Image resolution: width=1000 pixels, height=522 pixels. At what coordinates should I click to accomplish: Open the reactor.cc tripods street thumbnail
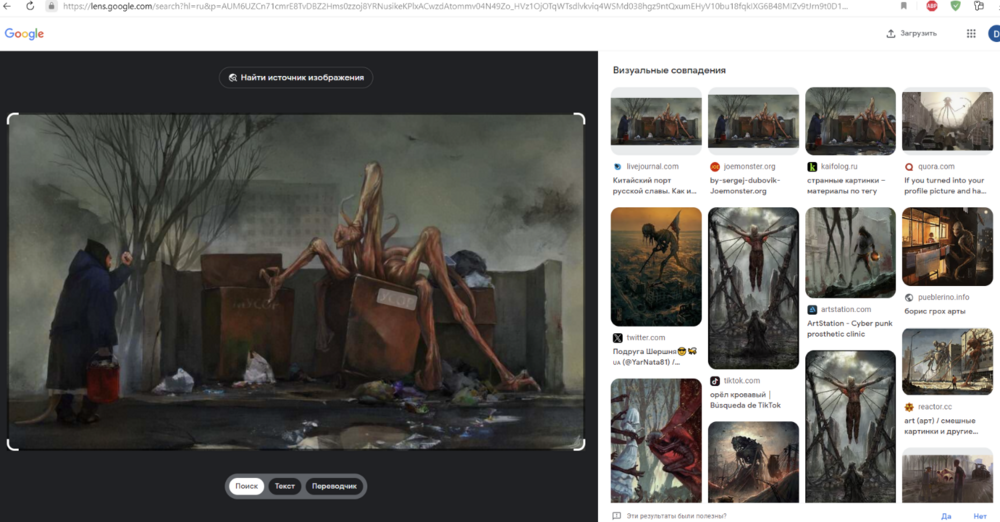[947, 362]
